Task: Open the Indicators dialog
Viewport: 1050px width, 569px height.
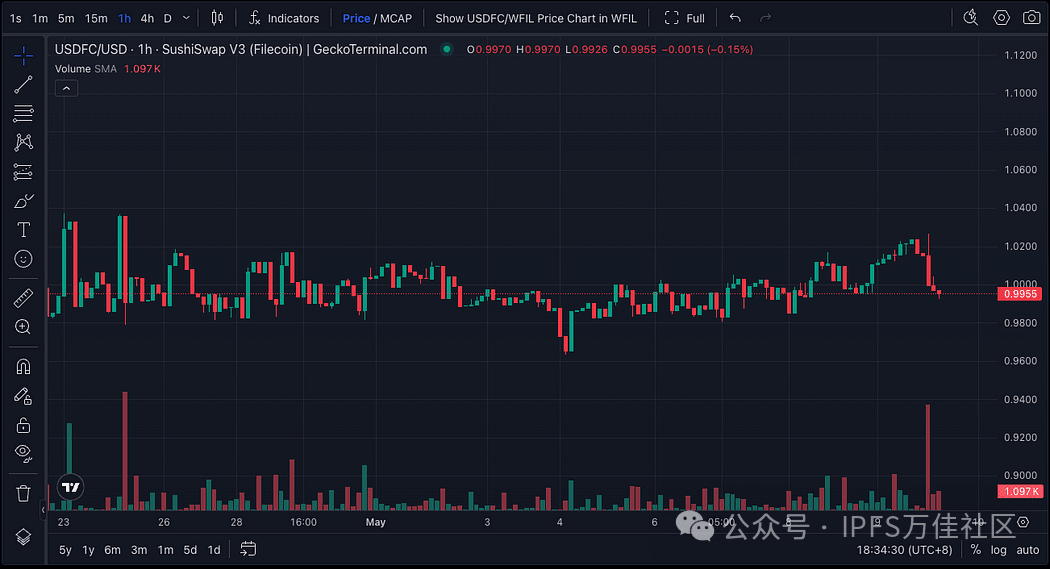Action: pyautogui.click(x=284, y=18)
